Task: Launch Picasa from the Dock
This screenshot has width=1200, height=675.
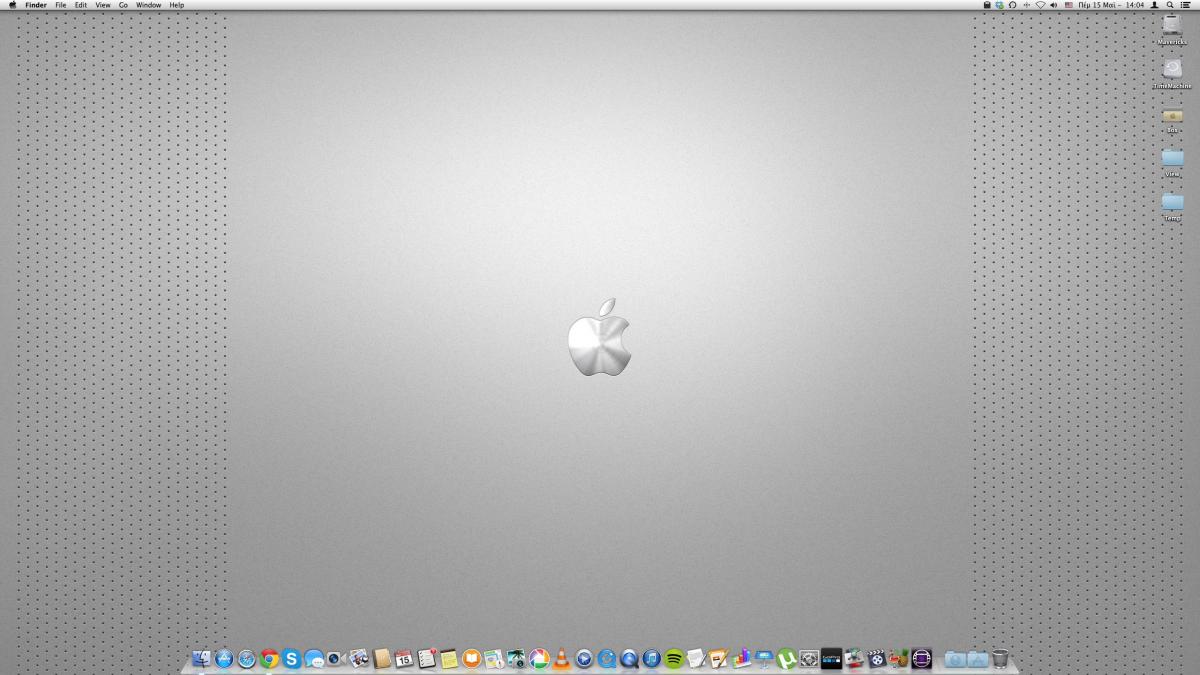Action: click(x=539, y=658)
